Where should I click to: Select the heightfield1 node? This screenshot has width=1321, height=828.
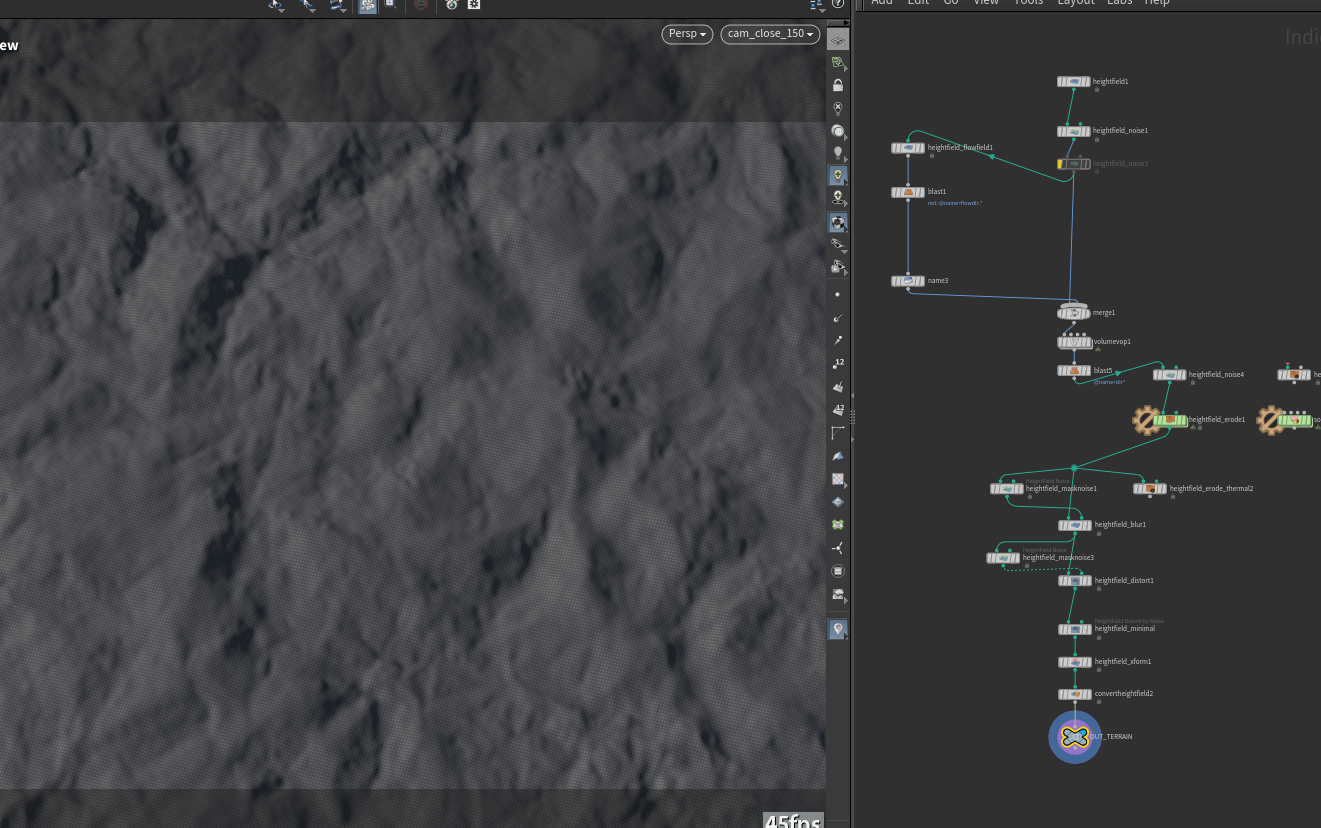point(1074,82)
